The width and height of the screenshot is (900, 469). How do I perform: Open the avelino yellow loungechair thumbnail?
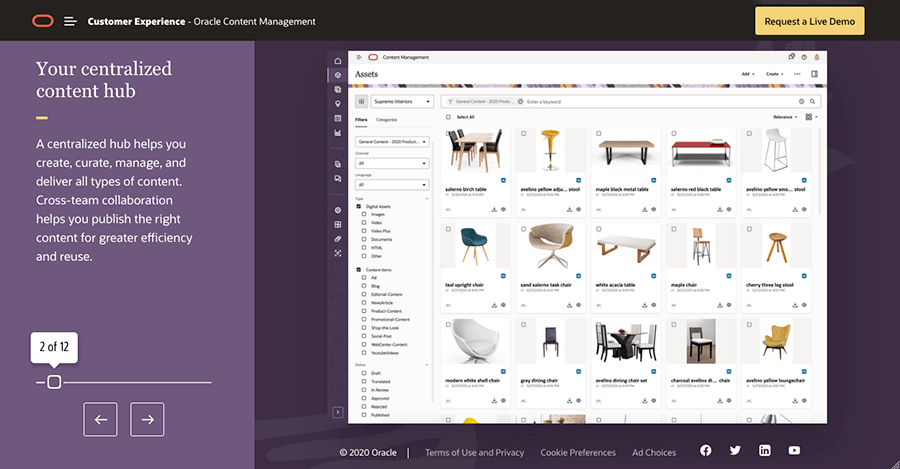(x=776, y=342)
